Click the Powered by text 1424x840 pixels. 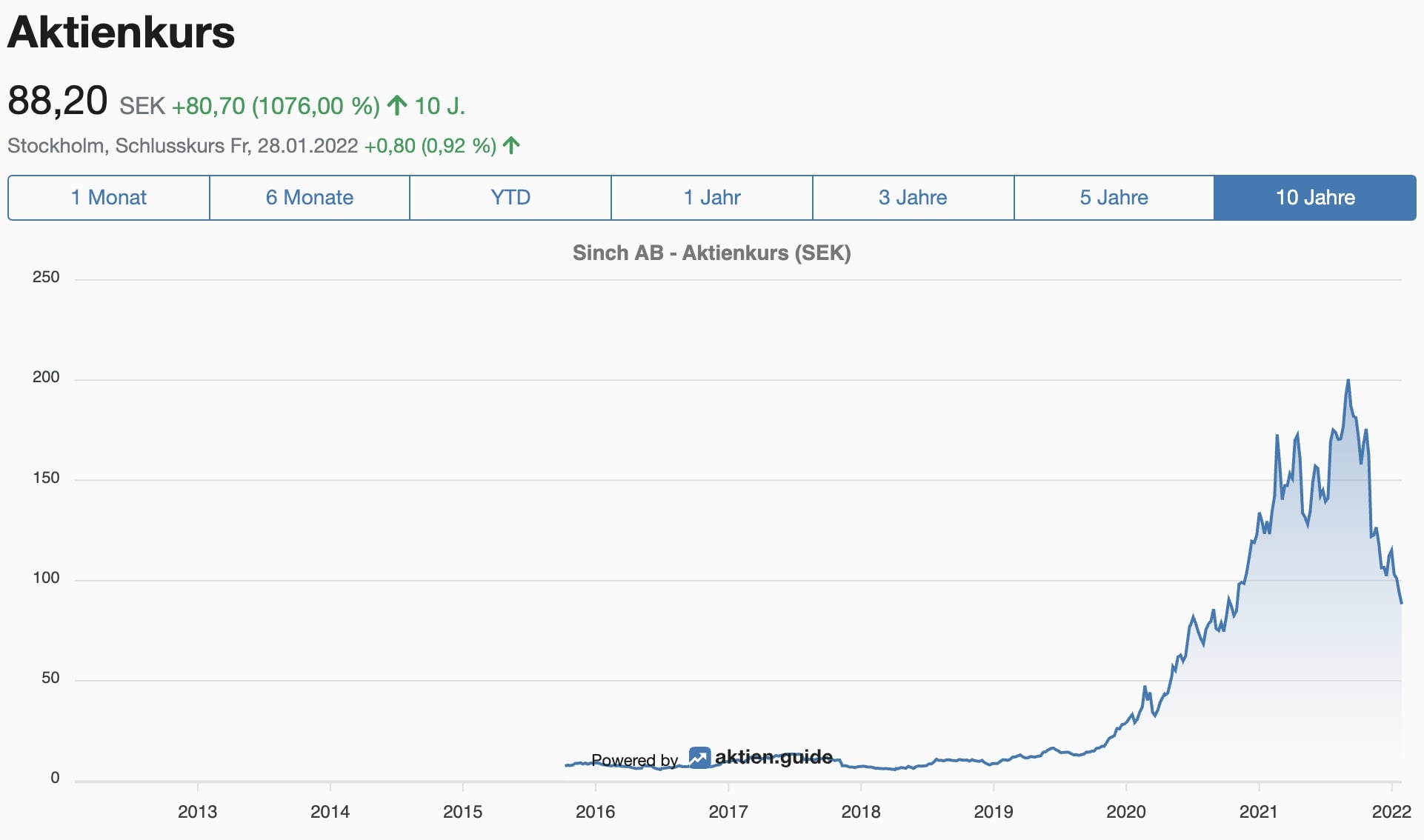click(635, 760)
